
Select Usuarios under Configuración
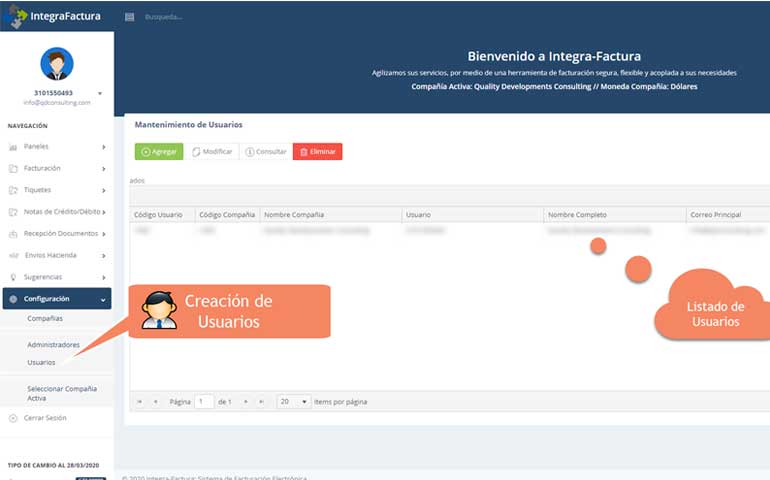(x=41, y=362)
